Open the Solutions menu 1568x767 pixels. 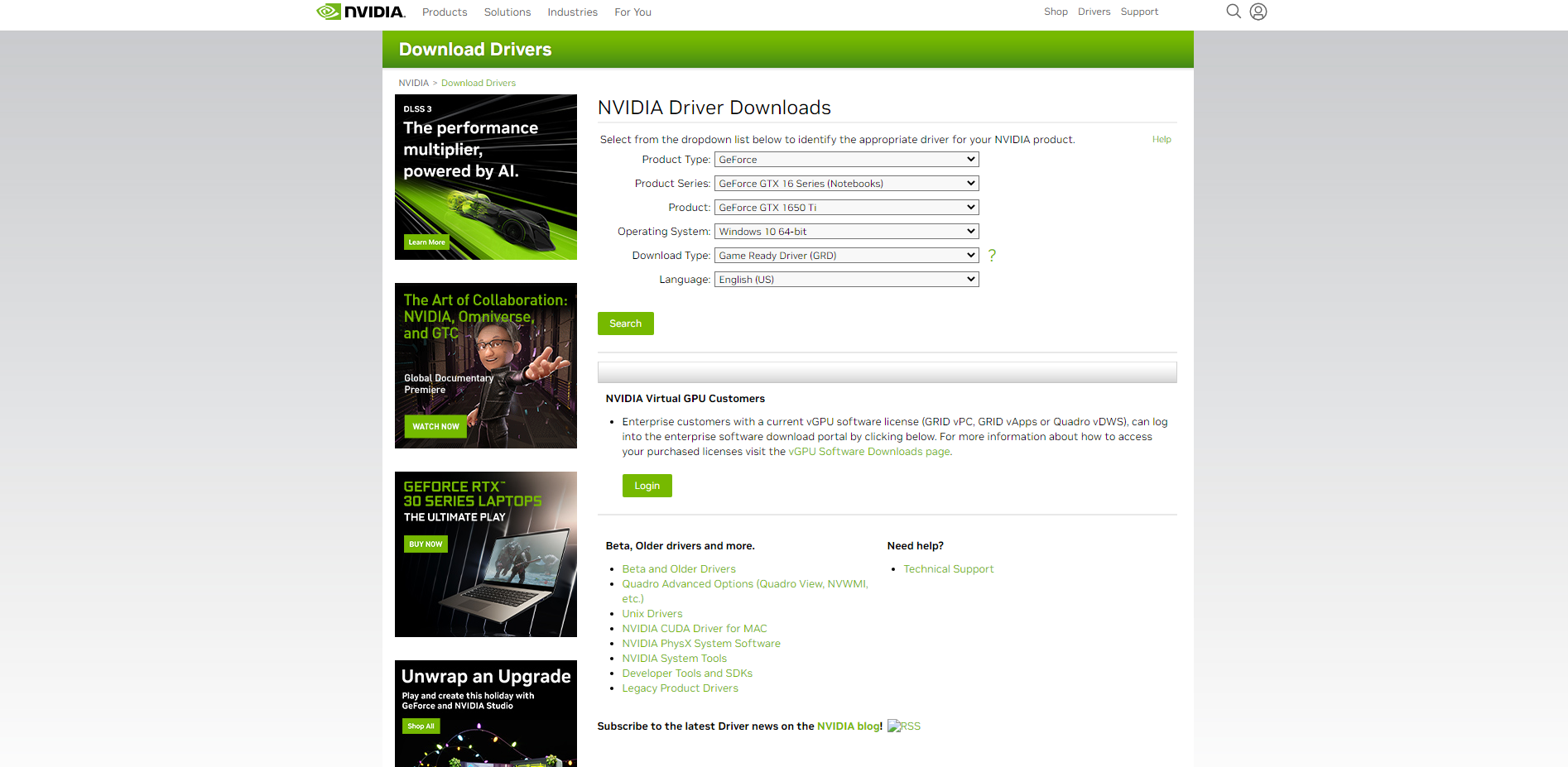click(x=507, y=12)
